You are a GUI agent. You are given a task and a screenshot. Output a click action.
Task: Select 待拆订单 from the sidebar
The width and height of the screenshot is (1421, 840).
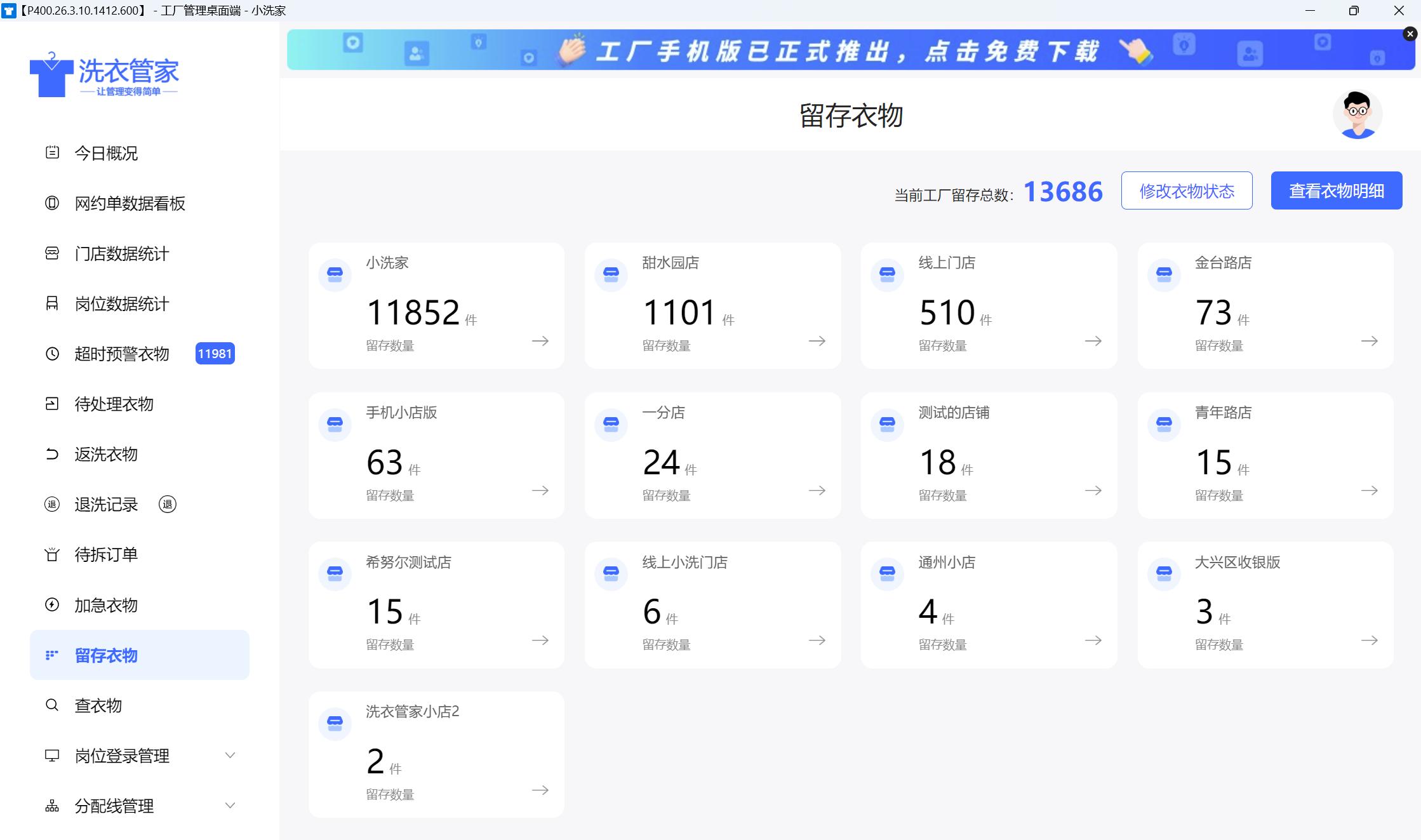106,554
